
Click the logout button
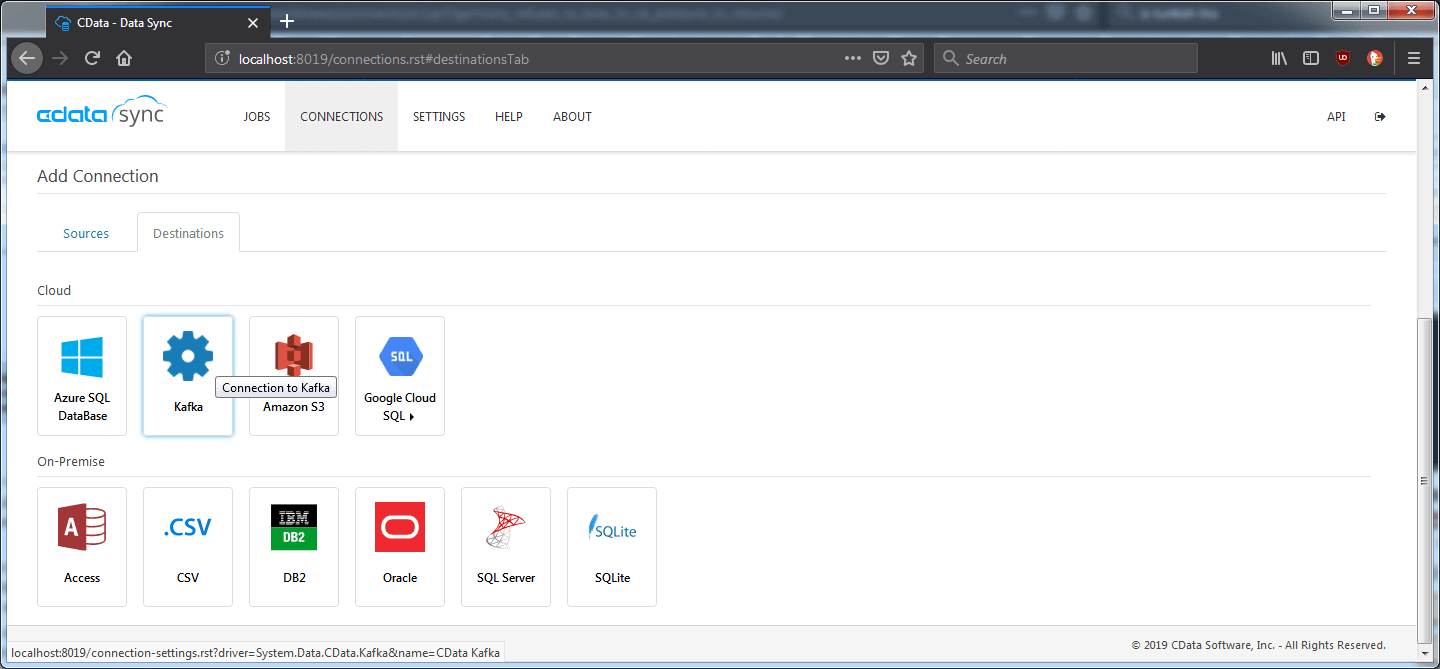coord(1380,116)
